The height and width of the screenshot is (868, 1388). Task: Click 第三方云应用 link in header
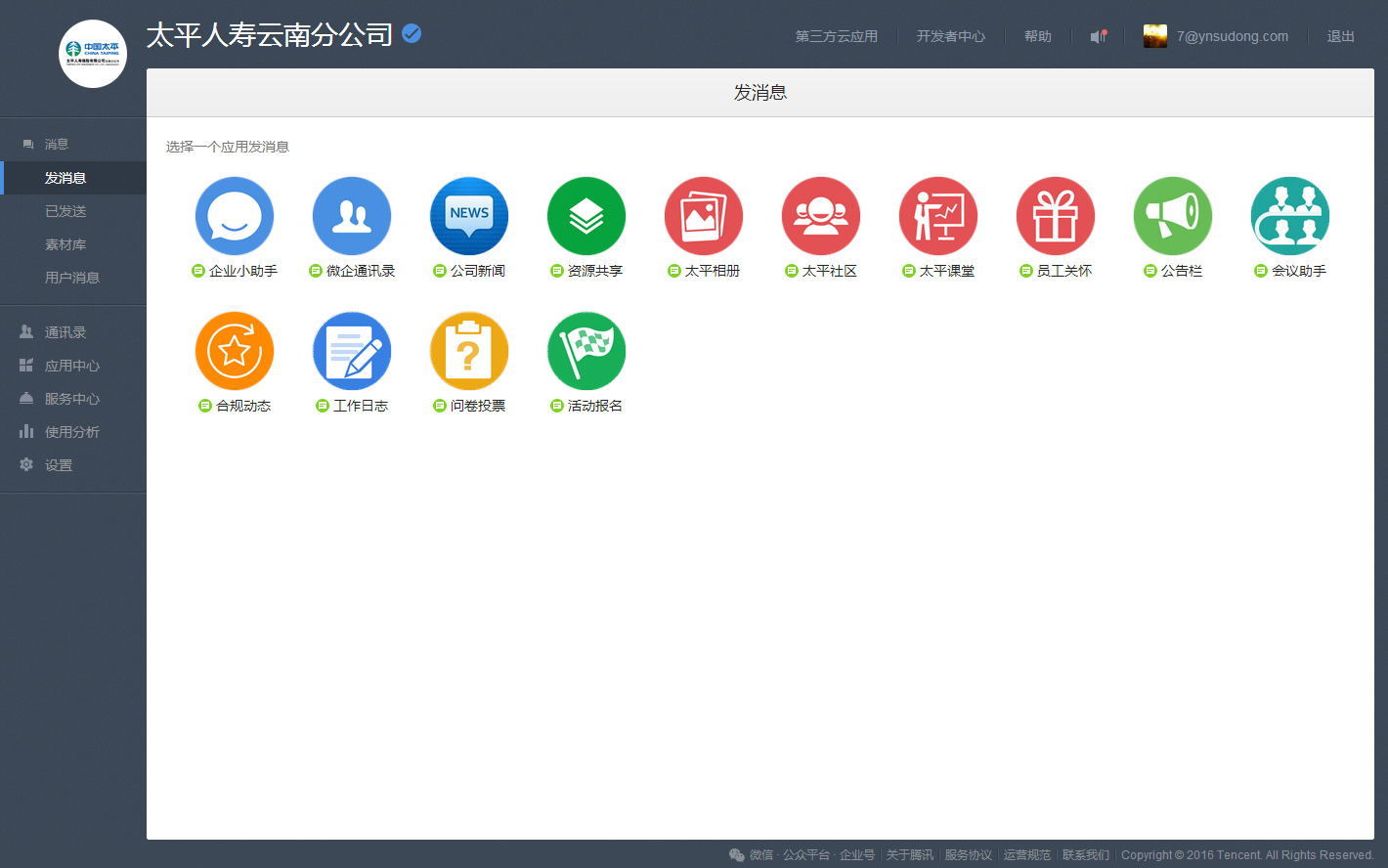[837, 36]
